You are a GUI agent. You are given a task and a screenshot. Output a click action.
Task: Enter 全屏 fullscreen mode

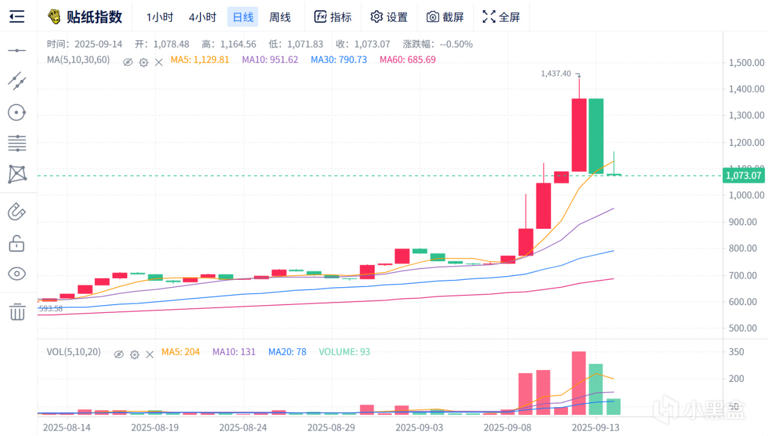pyautogui.click(x=501, y=17)
